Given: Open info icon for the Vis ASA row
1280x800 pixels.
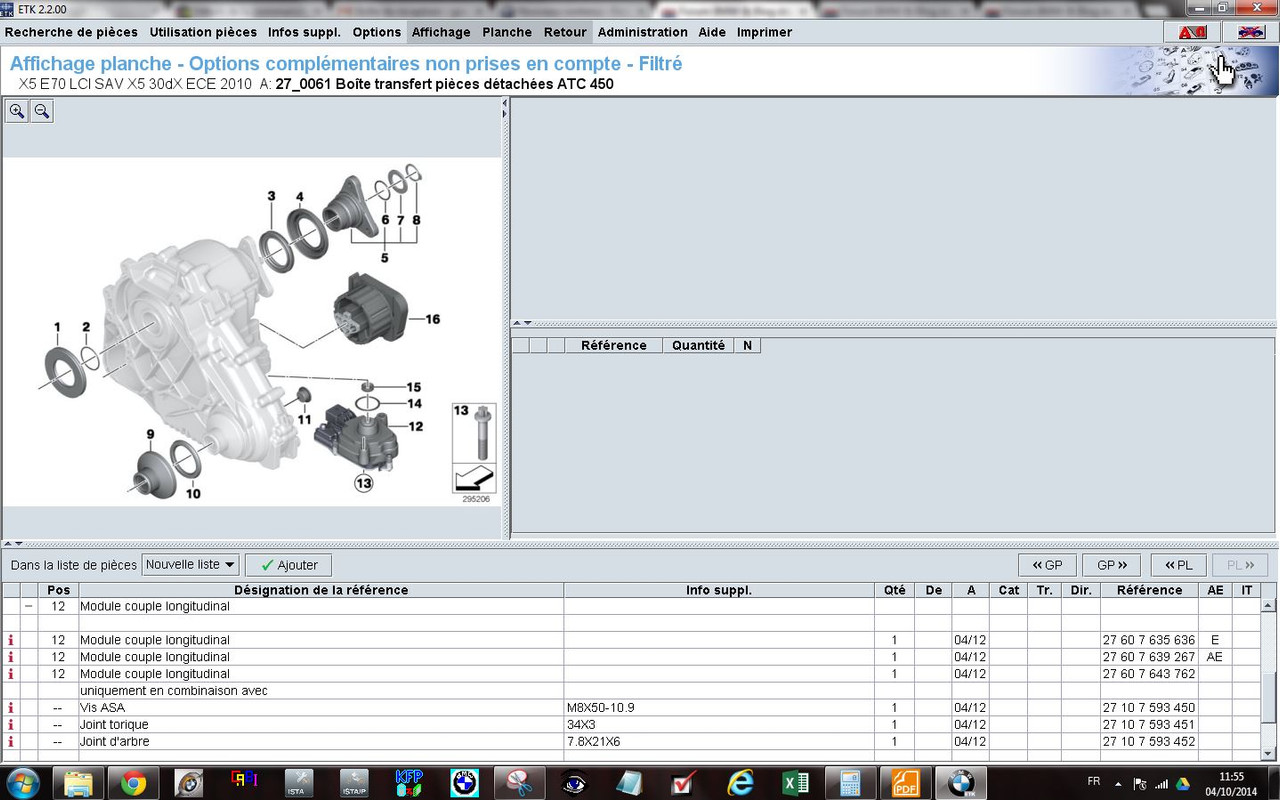Looking at the screenshot, I should pos(11,708).
